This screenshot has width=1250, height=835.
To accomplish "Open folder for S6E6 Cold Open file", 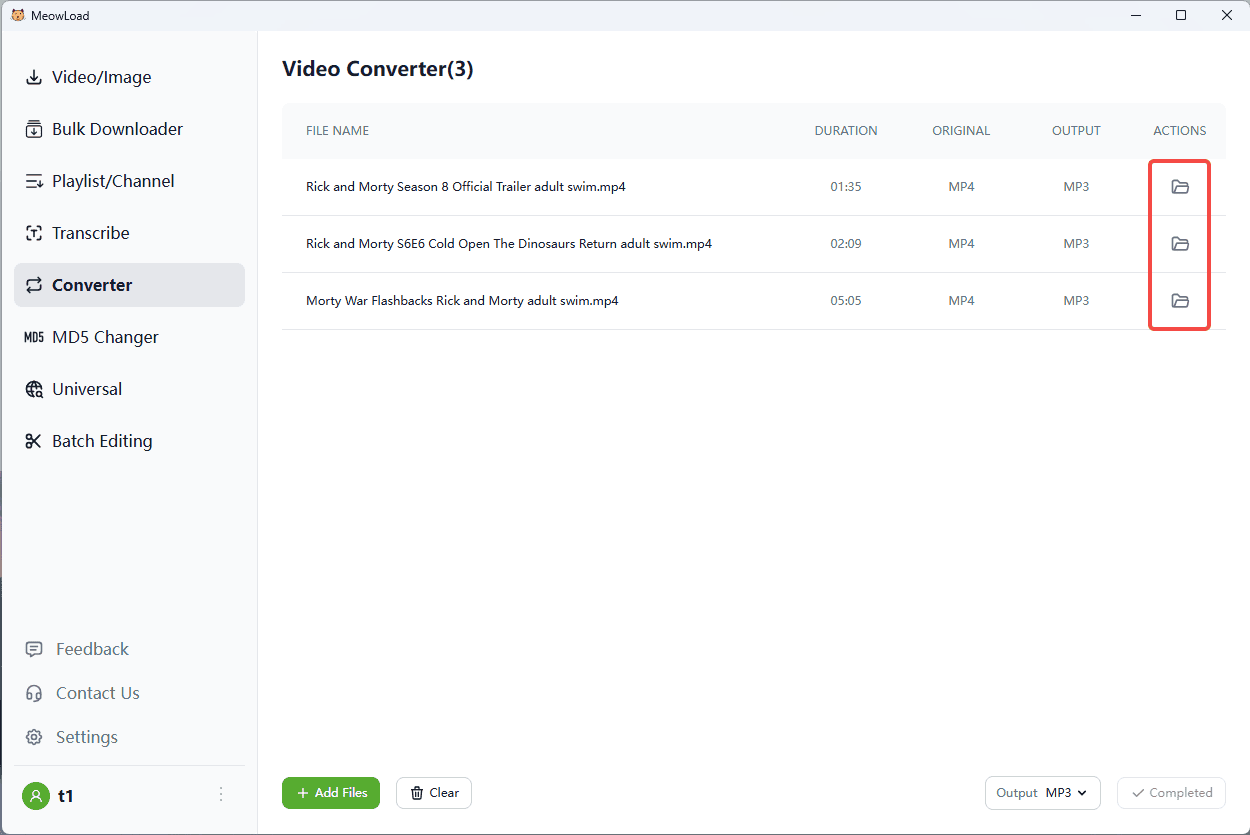I will pos(1180,244).
